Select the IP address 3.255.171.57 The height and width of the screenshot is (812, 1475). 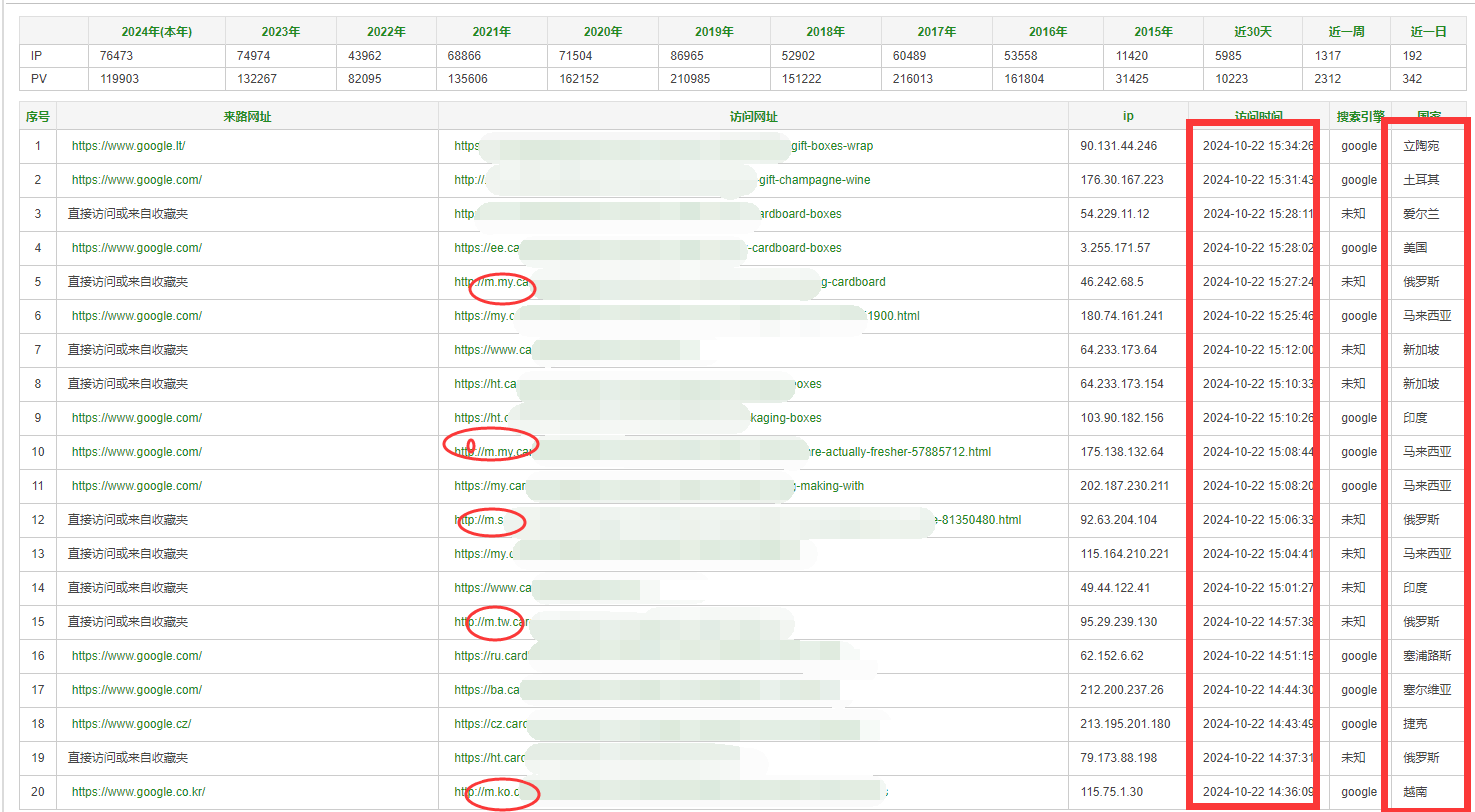[1115, 248]
